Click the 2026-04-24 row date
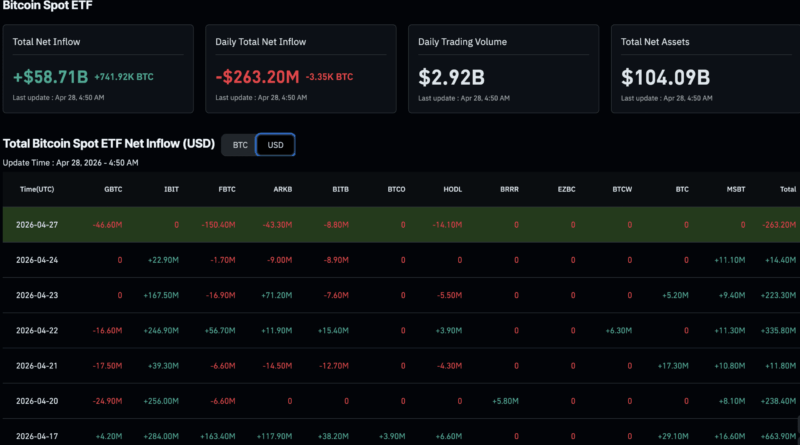 click(x=37, y=260)
